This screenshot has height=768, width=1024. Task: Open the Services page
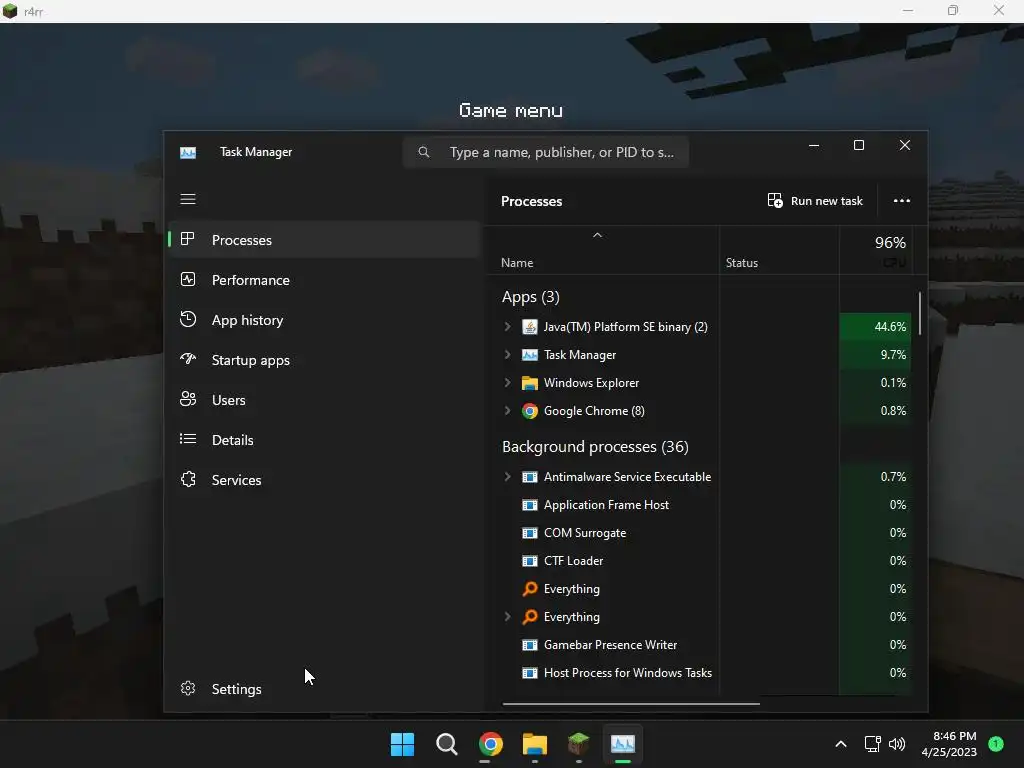click(325, 480)
